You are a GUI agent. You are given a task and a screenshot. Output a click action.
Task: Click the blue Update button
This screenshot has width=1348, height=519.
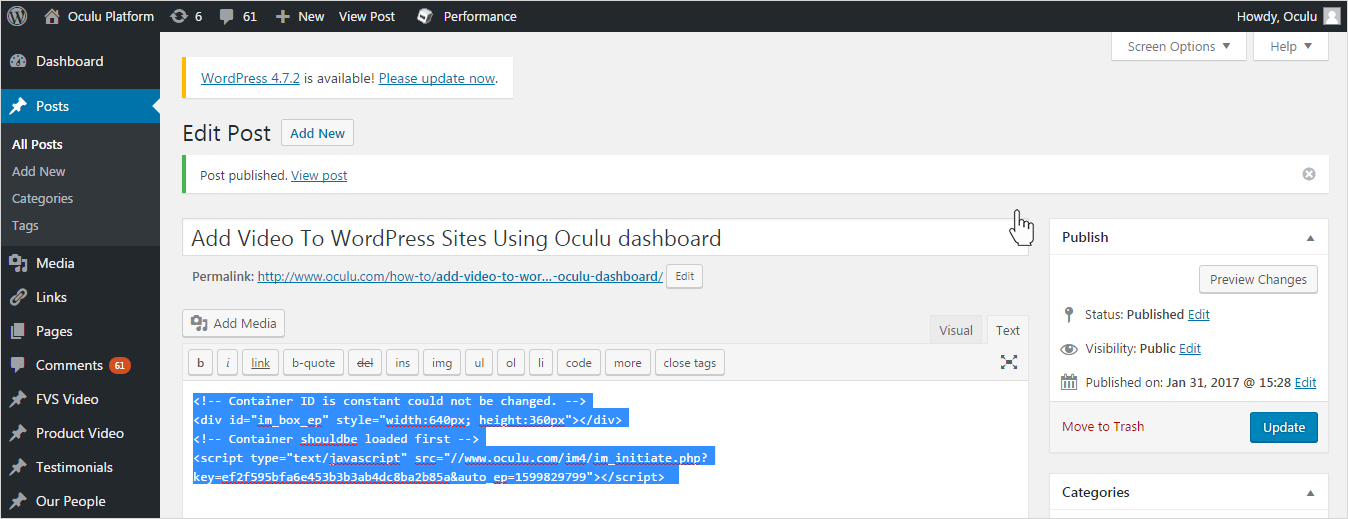click(1284, 427)
